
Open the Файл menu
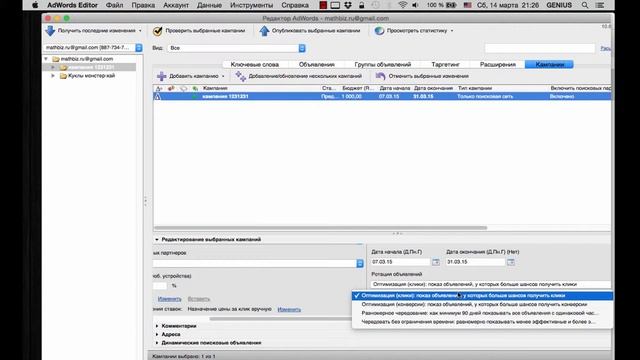coord(114,5)
